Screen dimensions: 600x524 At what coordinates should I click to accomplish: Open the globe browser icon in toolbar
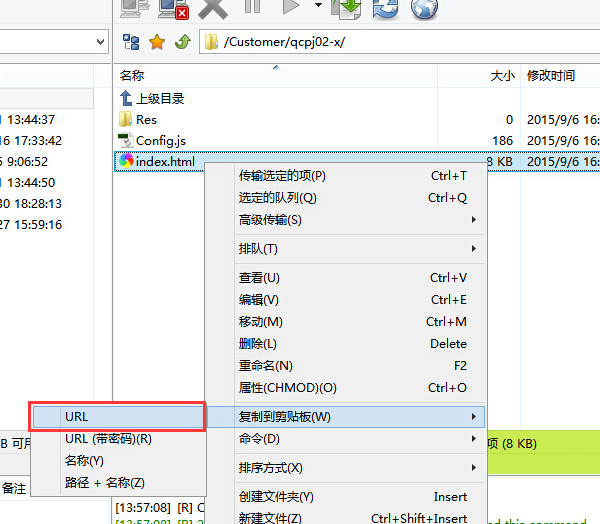click(425, 8)
